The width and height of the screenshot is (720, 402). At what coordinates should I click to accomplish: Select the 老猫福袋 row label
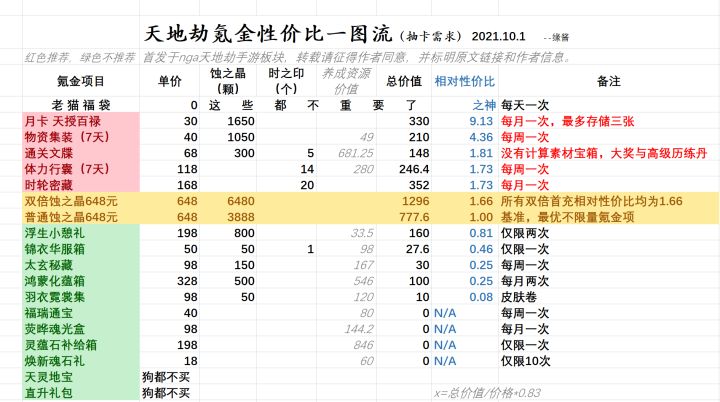click(x=81, y=105)
